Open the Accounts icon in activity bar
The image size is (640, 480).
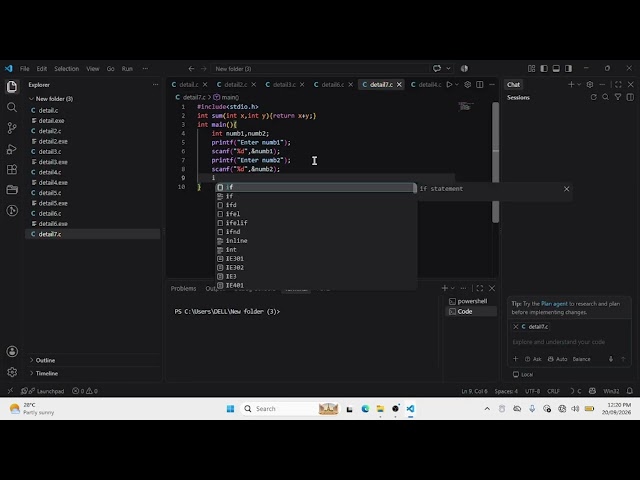pos(12,351)
